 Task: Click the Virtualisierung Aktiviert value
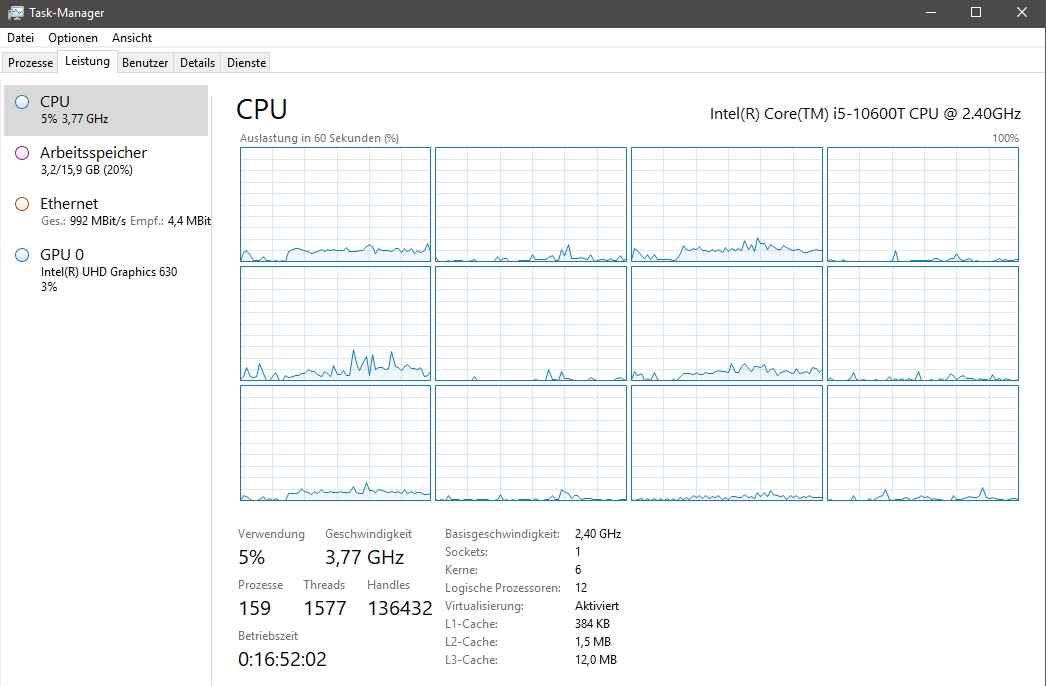point(597,606)
